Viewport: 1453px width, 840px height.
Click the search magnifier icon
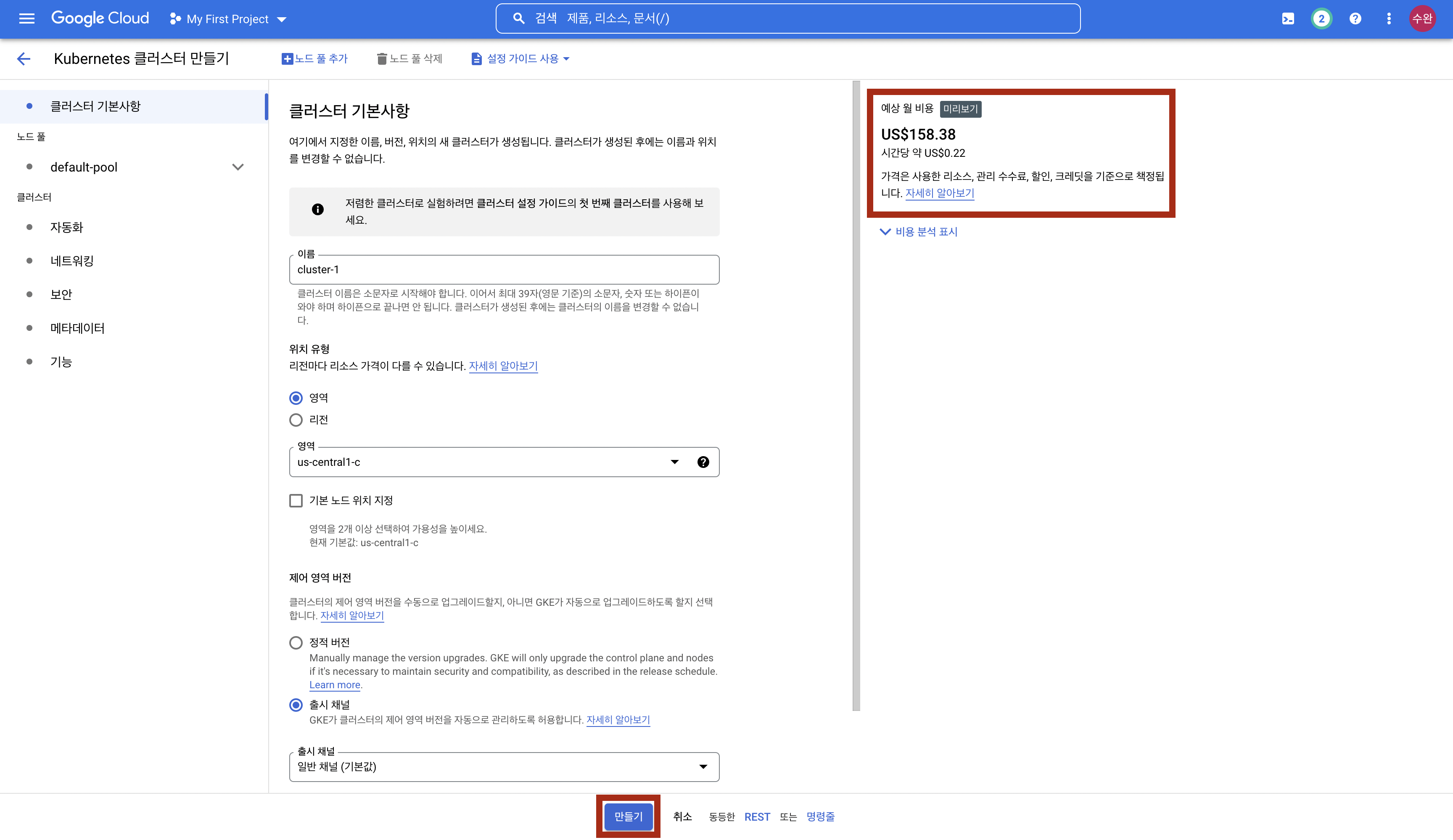(x=518, y=18)
